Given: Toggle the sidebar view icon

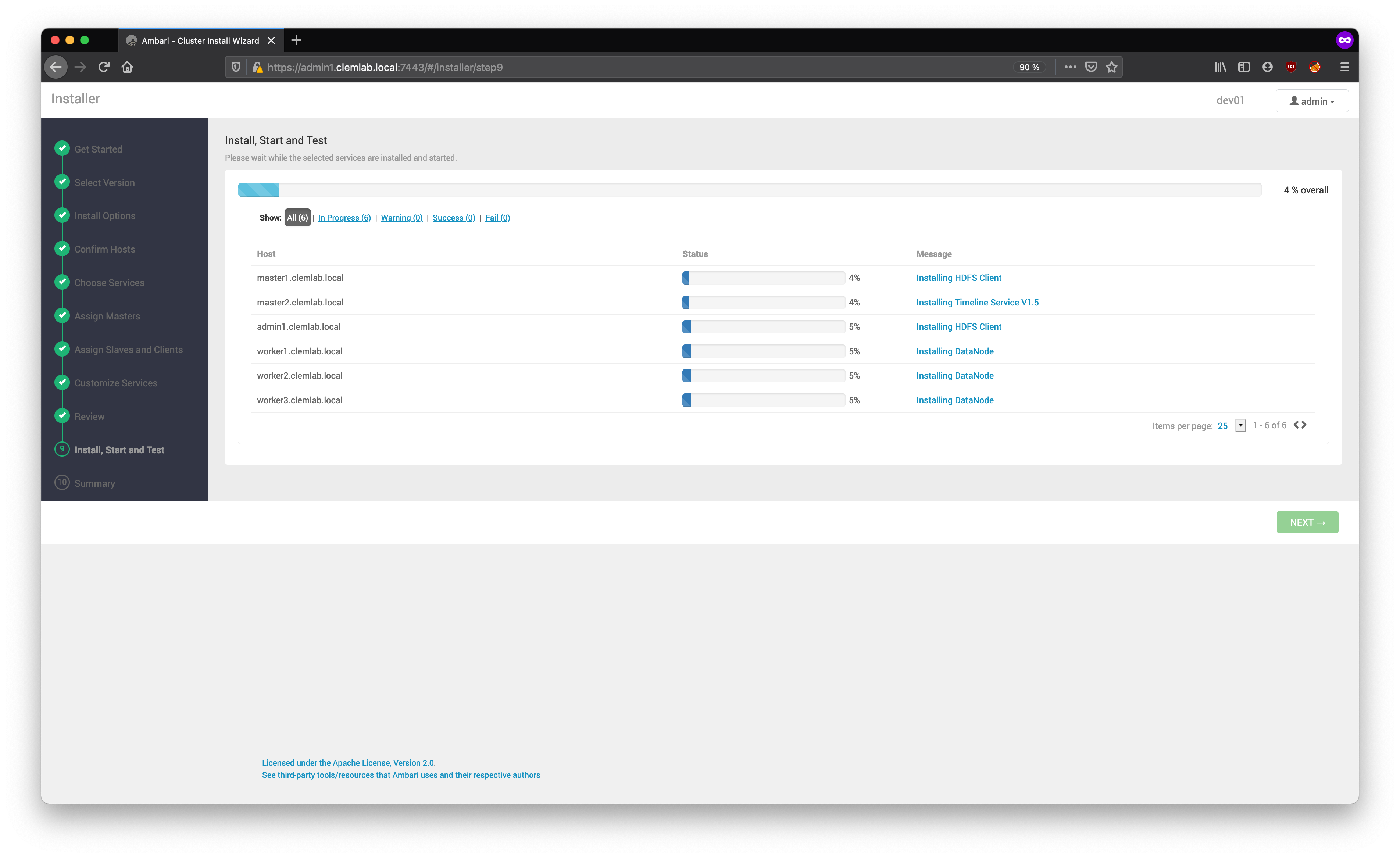Looking at the screenshot, I should coord(1244,67).
